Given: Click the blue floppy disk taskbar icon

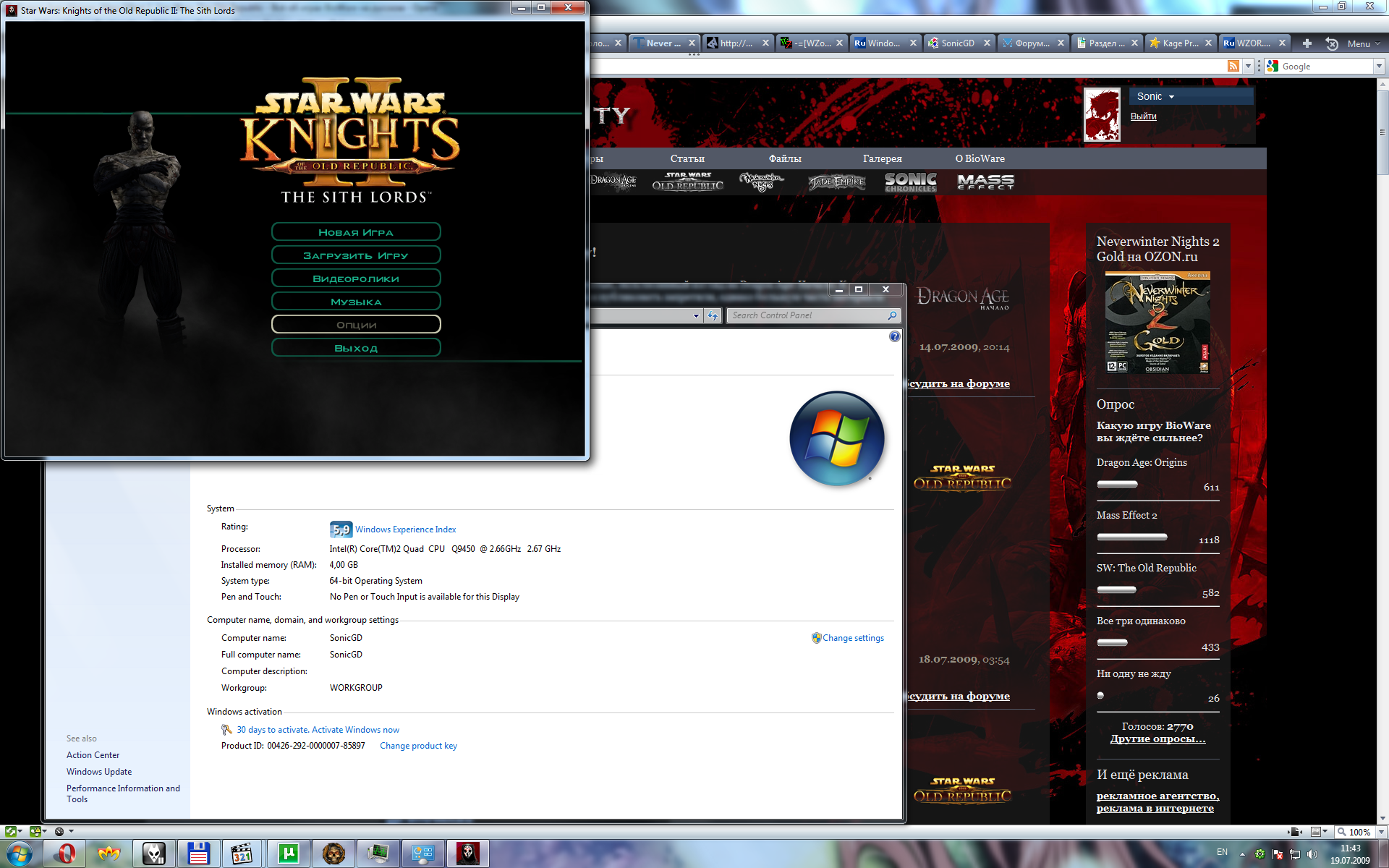Looking at the screenshot, I should [x=198, y=854].
